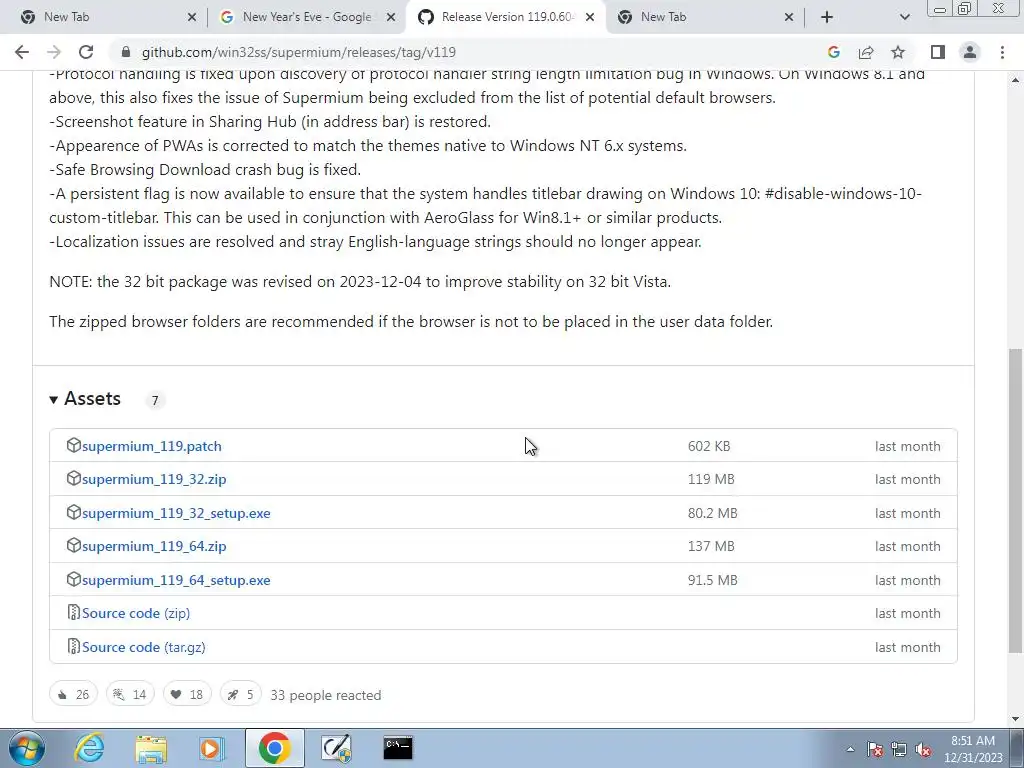The width and height of the screenshot is (1024, 768).
Task: Click package icon beside supermium_119_64.zip
Action: [x=74, y=545]
